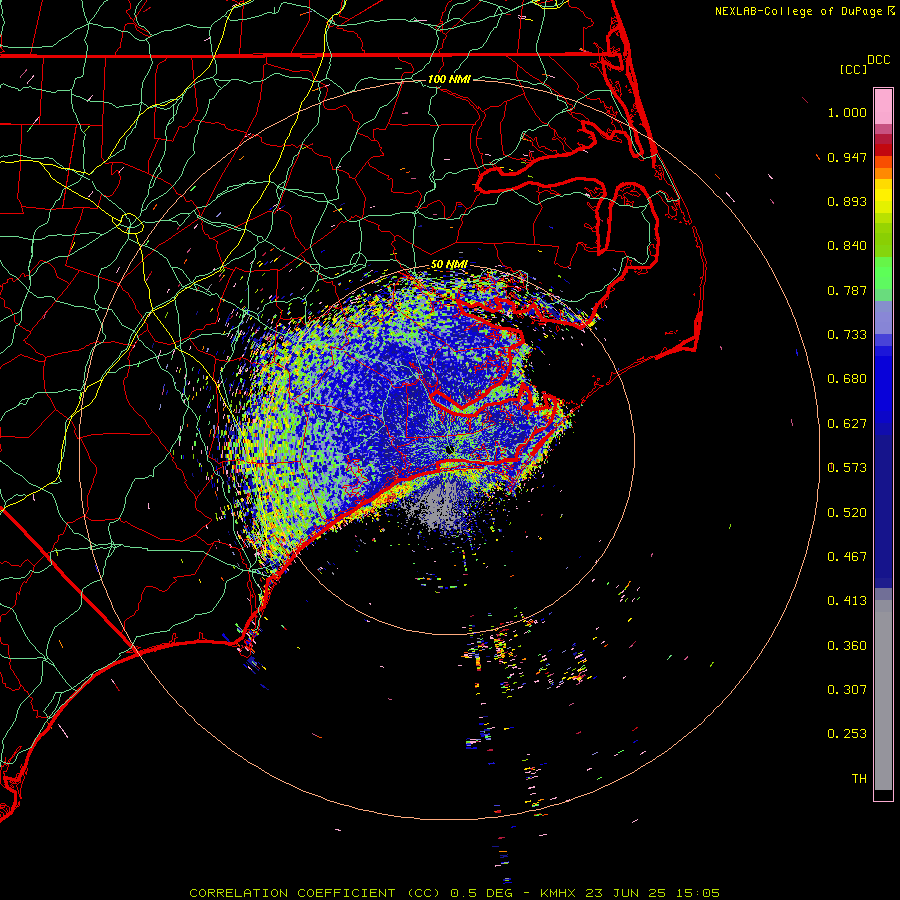Click the pink top segment of color bar
This screenshot has height=900, width=900.
click(x=883, y=106)
